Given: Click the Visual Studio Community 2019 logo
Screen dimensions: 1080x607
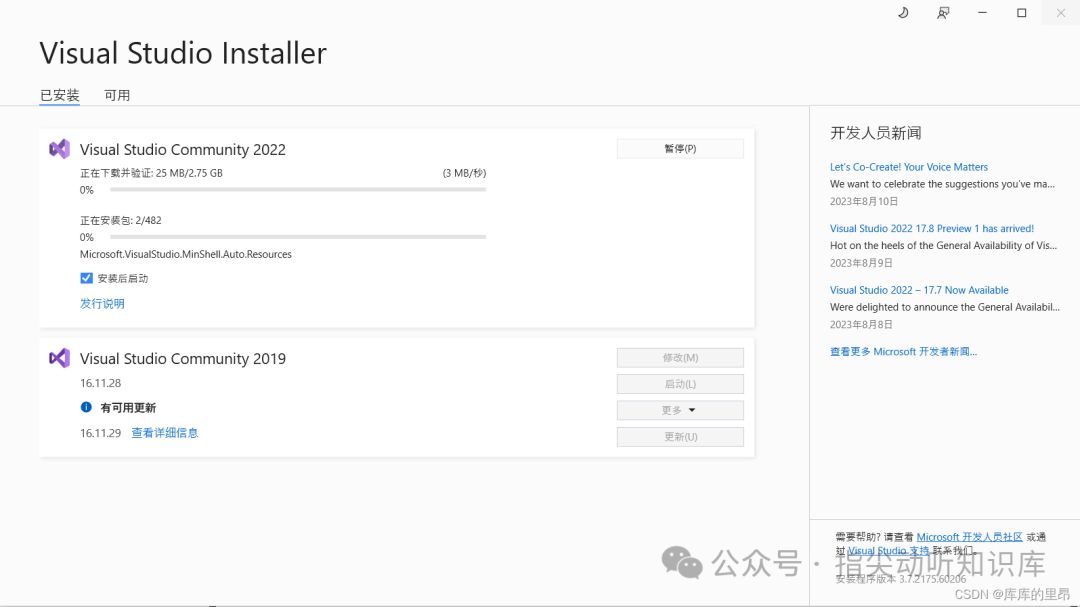Looking at the screenshot, I should (59, 358).
